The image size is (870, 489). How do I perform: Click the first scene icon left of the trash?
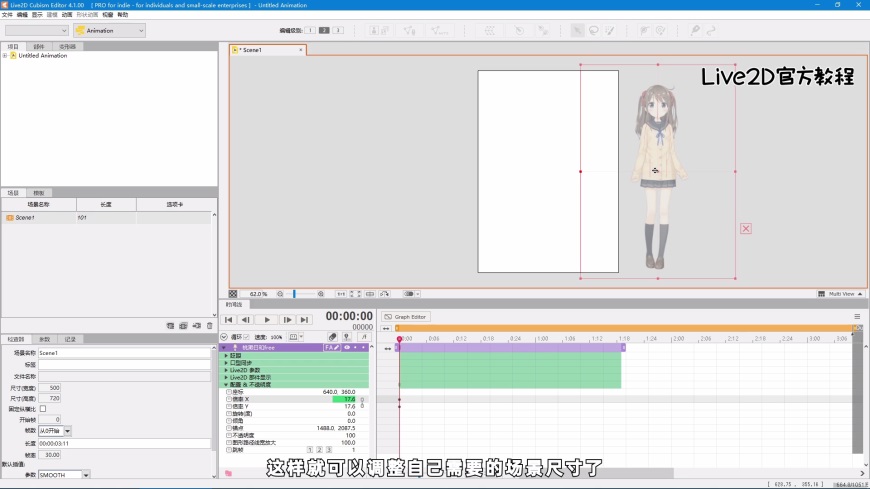point(170,326)
